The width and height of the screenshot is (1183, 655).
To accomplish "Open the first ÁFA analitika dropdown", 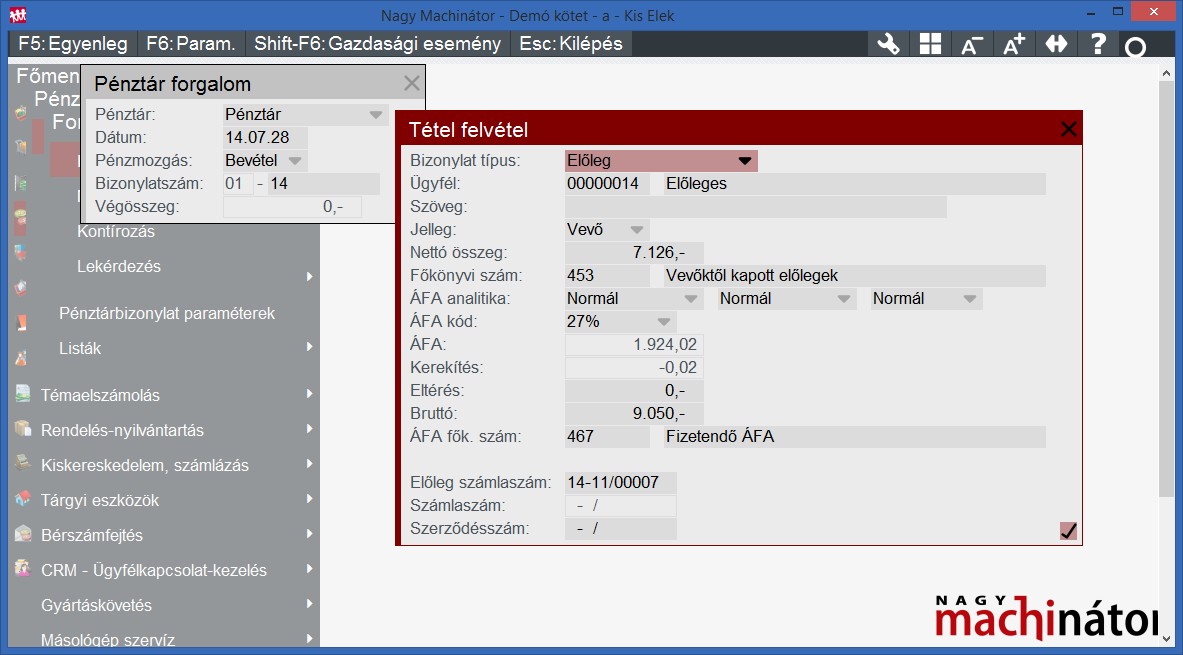I will (x=690, y=299).
